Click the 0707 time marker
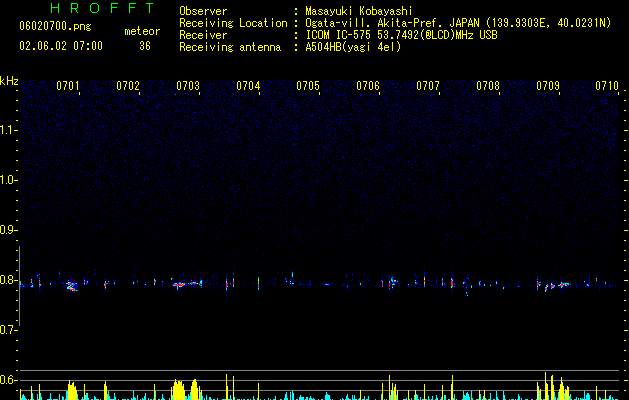629x400 pixels. coord(428,86)
